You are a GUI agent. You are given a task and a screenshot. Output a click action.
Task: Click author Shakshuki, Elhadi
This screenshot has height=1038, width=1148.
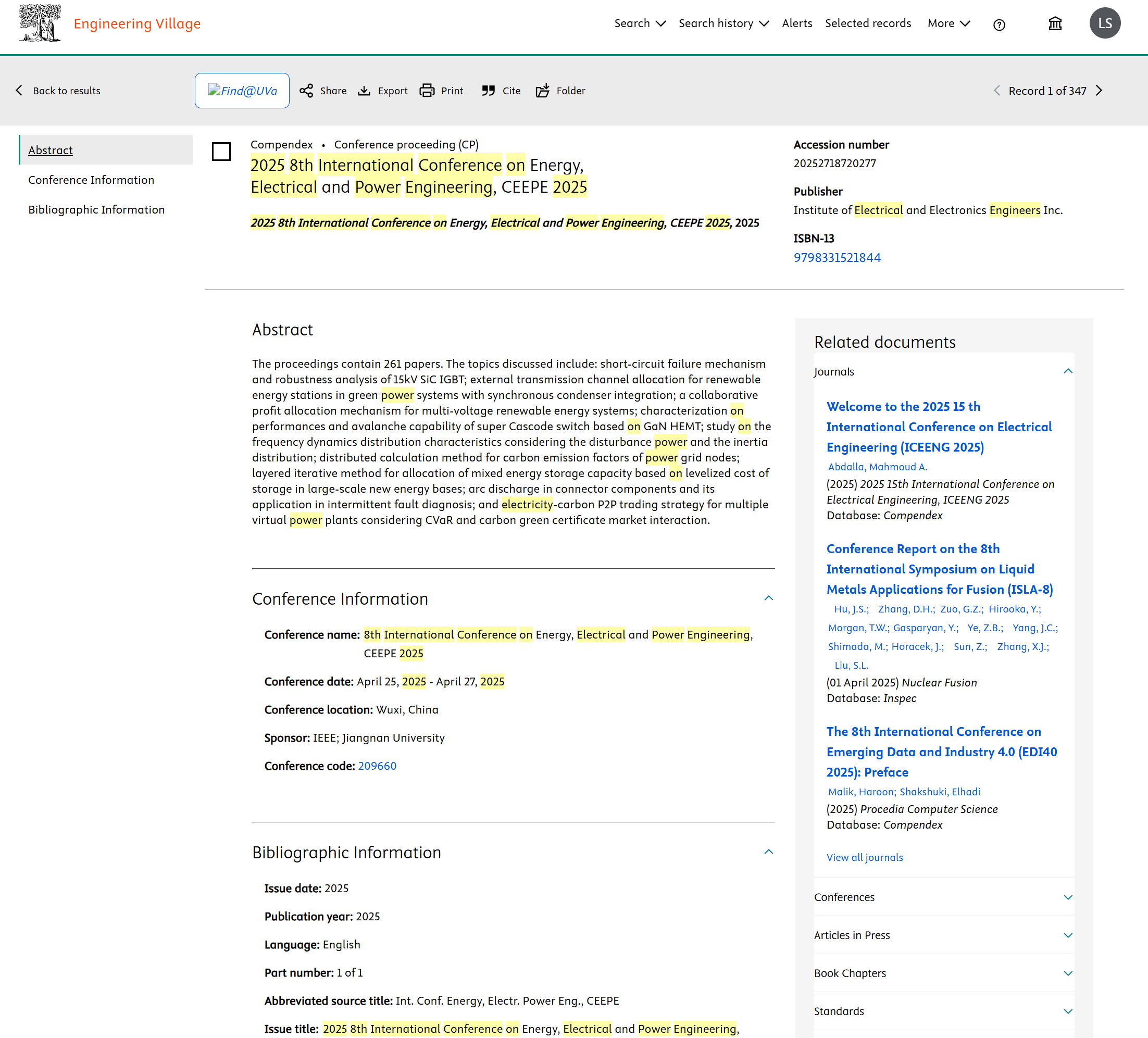pos(940,792)
